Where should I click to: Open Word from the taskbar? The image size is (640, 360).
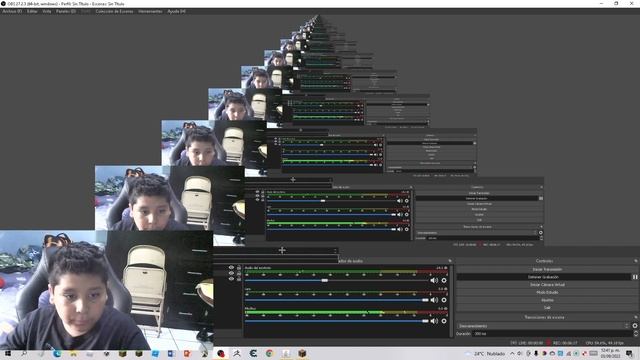(171, 353)
